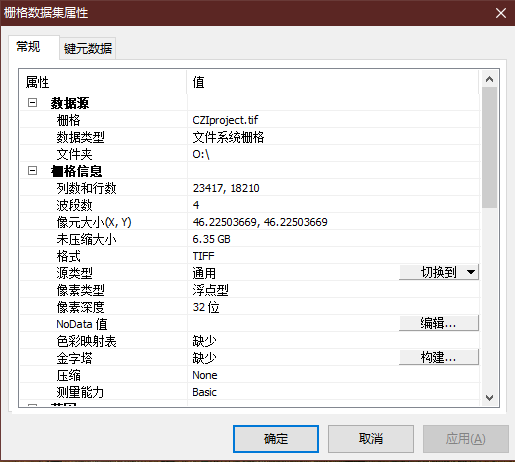This screenshot has width=515, height=462.
Task: Click the 构建... pyramid button
Action: pos(439,357)
